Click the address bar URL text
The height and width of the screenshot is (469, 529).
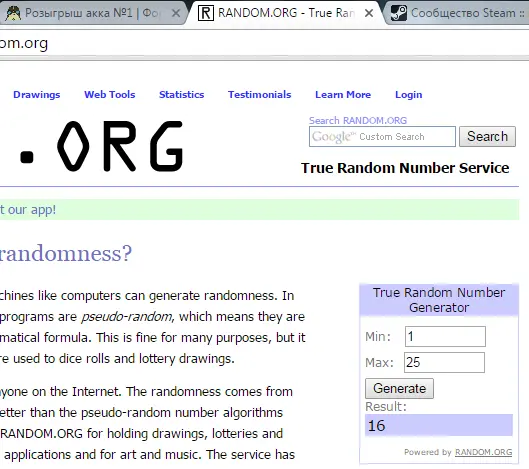pos(24,43)
